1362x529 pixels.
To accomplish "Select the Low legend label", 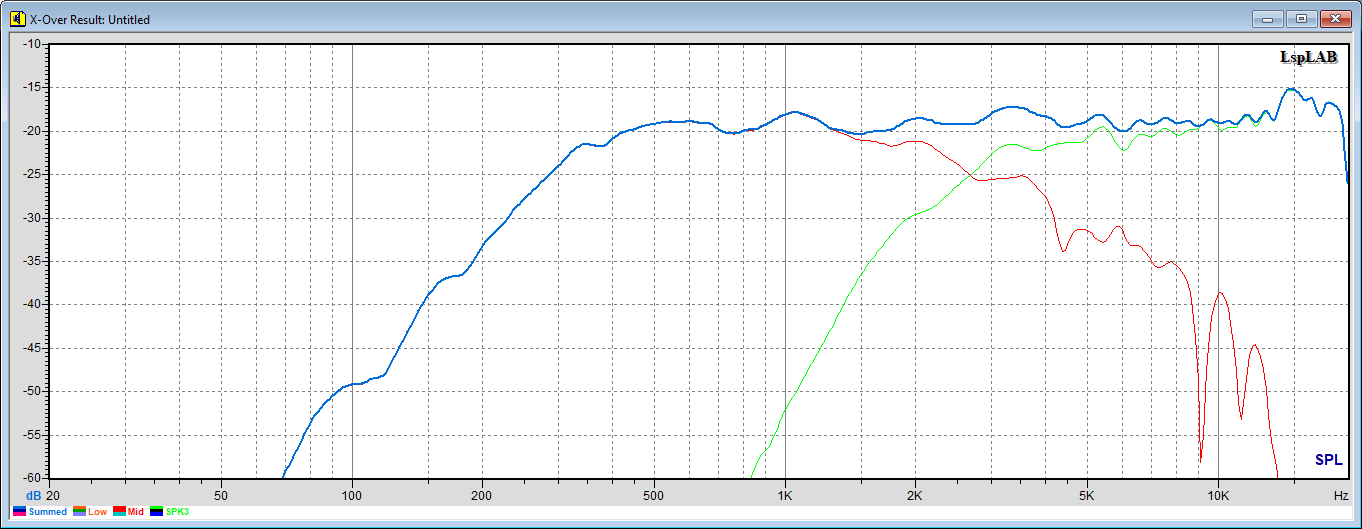I will coord(97,512).
